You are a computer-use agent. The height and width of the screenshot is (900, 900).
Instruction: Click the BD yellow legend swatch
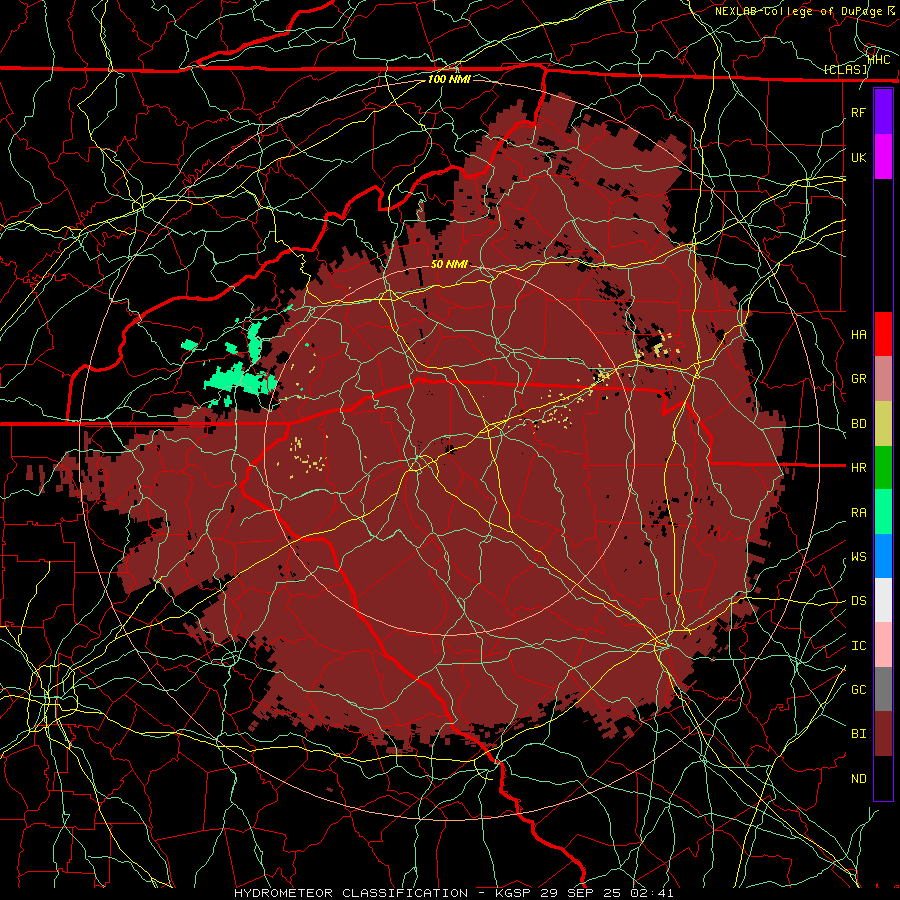click(x=883, y=424)
